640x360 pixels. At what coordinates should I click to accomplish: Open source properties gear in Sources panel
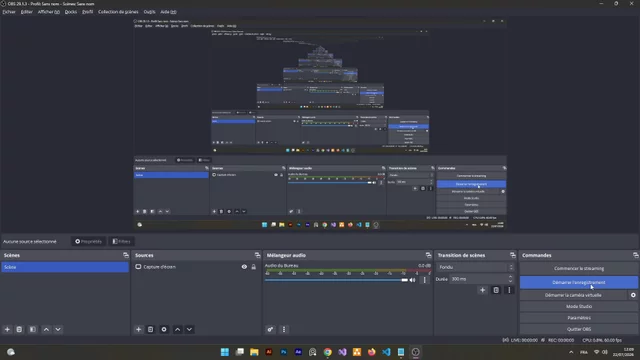[x=164, y=329]
